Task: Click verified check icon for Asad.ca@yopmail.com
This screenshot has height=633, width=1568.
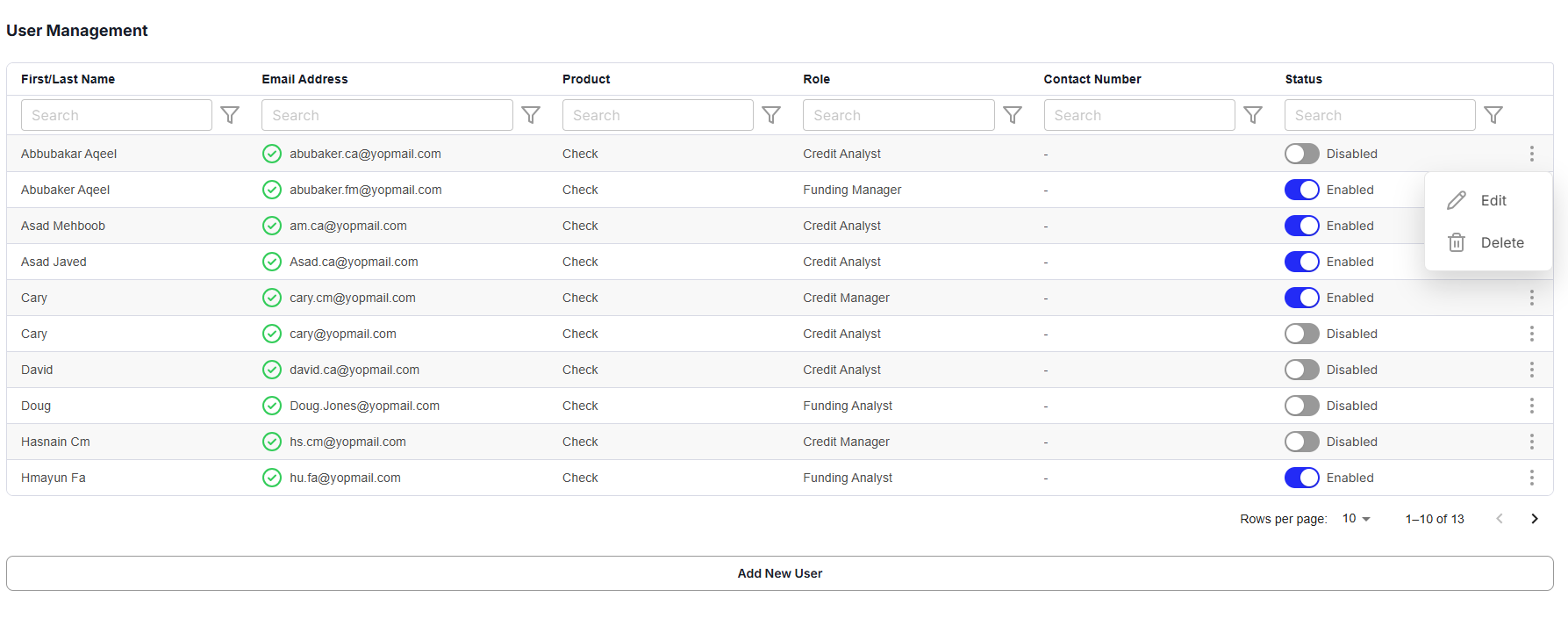Action: (x=272, y=262)
